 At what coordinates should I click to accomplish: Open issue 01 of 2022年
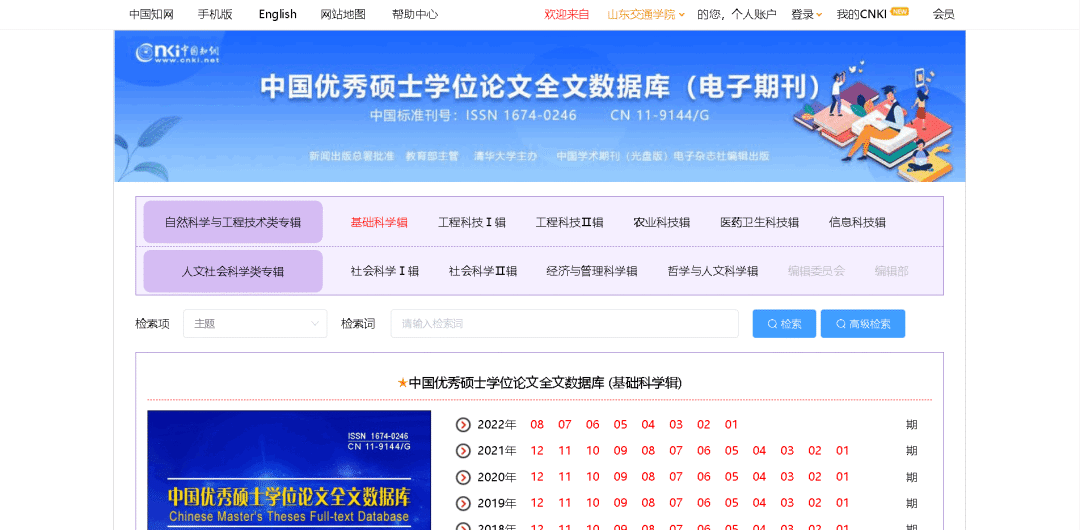click(x=731, y=425)
